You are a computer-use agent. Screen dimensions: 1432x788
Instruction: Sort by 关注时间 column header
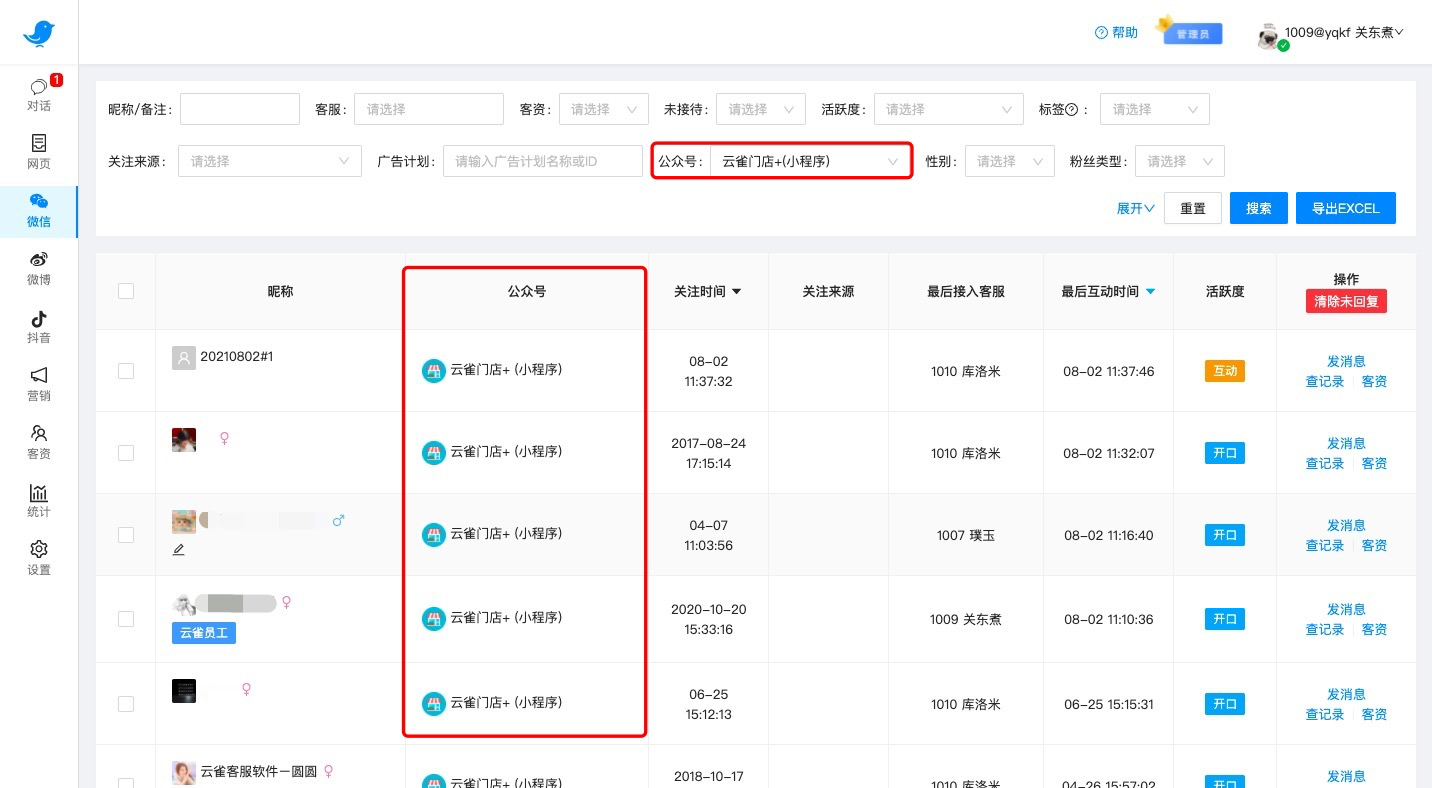[x=707, y=292]
